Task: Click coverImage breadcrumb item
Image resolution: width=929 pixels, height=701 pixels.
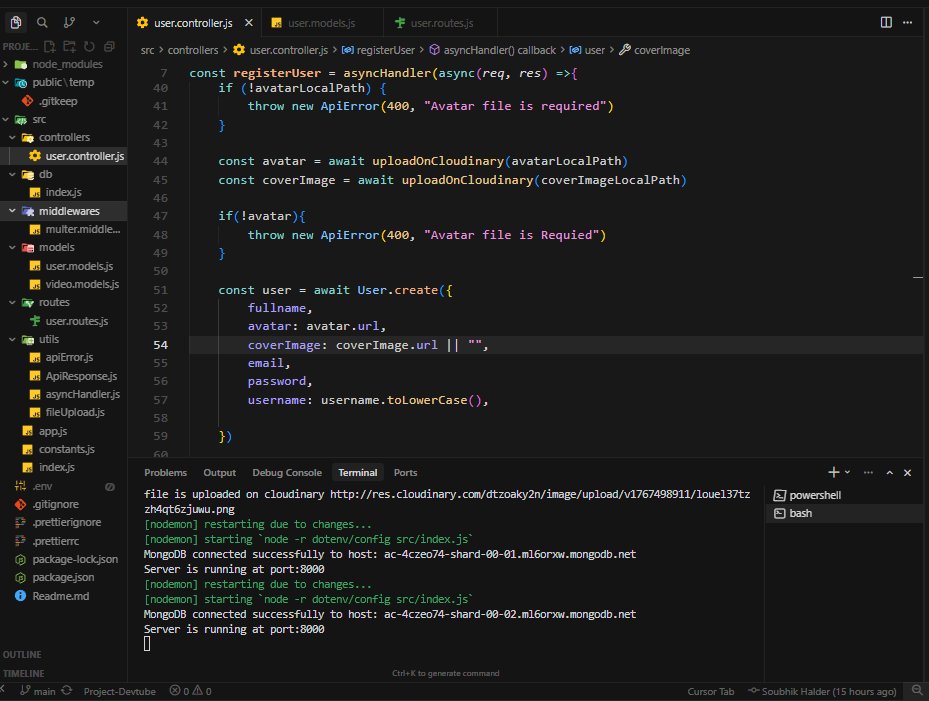Action: pyautogui.click(x=662, y=50)
